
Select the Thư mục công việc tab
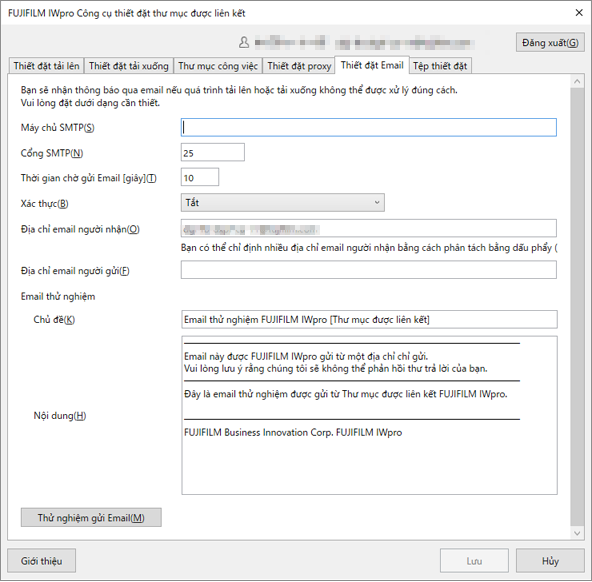click(x=217, y=66)
